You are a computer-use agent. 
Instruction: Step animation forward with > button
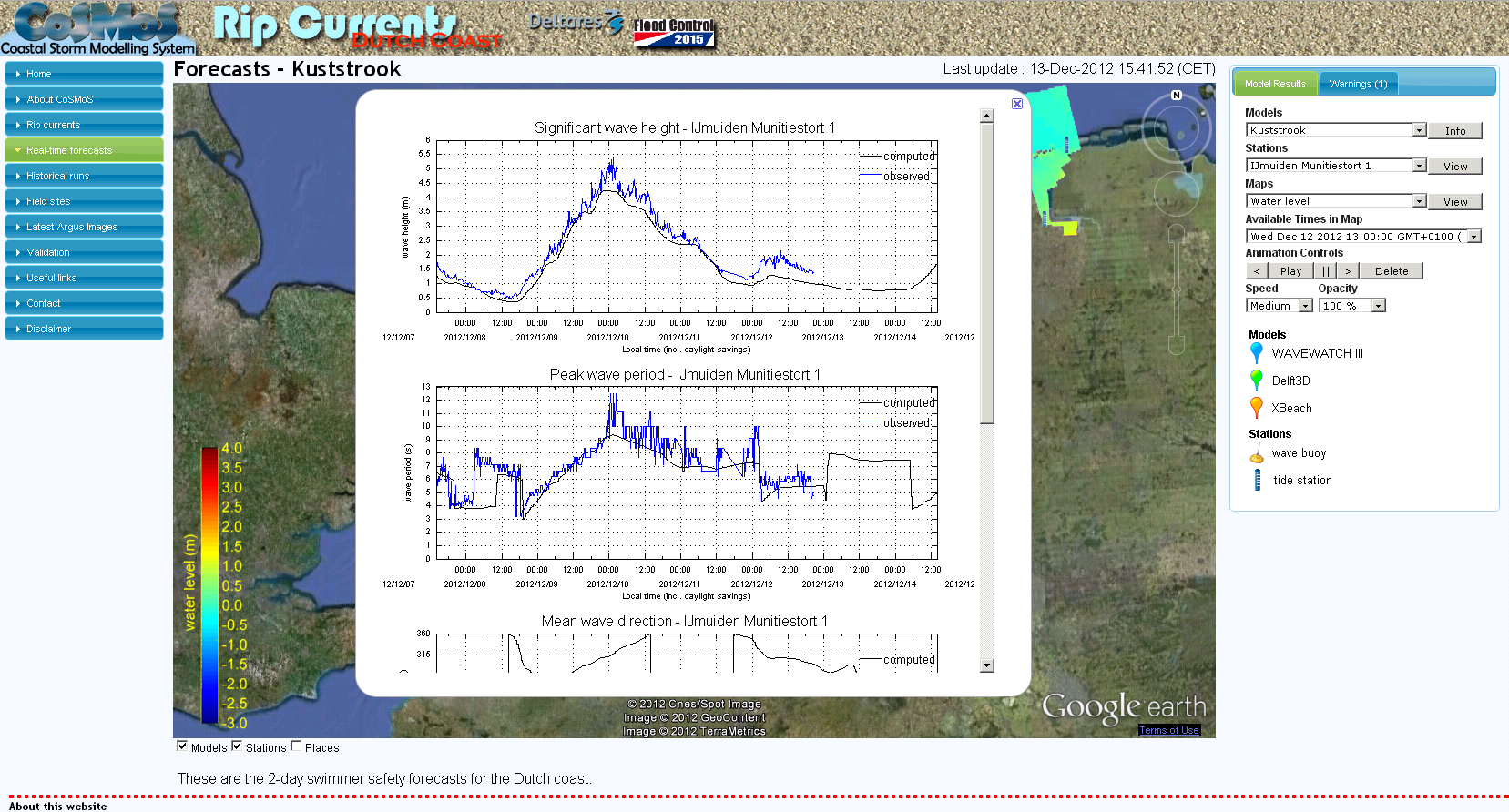(x=1348, y=271)
